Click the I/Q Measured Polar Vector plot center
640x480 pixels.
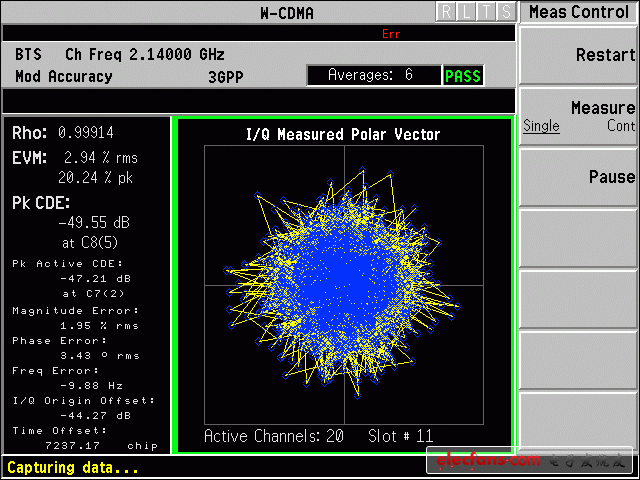(344, 285)
